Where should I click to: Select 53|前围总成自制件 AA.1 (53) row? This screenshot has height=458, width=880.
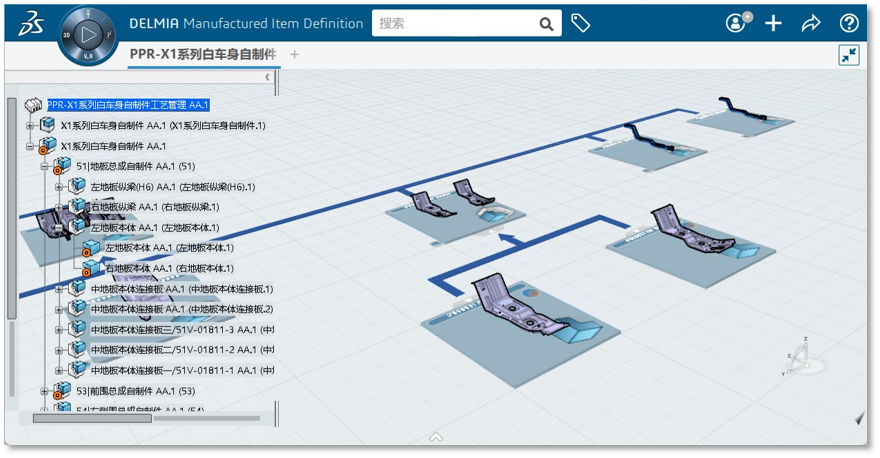pyautogui.click(x=136, y=391)
